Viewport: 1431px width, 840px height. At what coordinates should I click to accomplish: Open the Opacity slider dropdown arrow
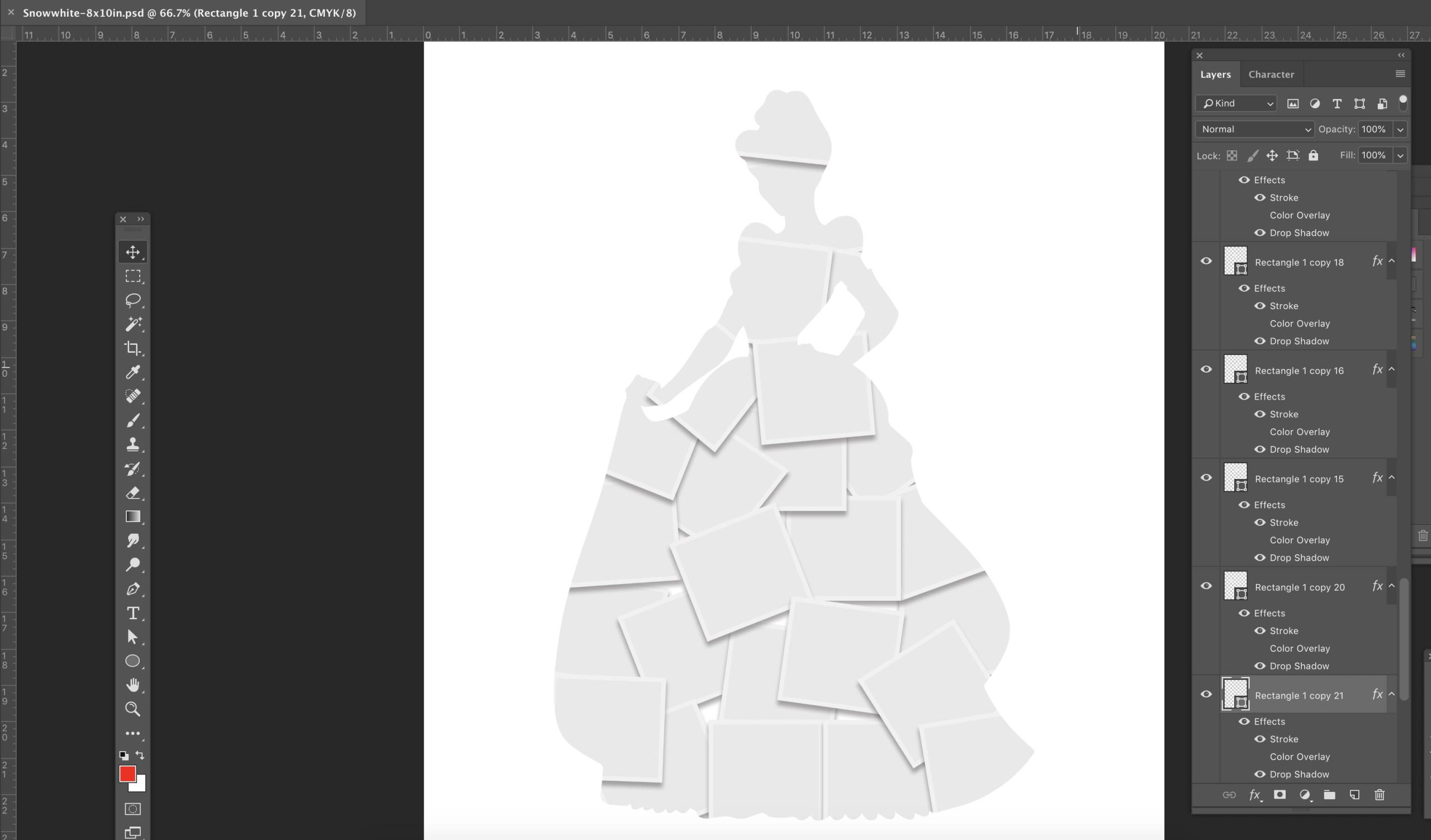click(1400, 130)
